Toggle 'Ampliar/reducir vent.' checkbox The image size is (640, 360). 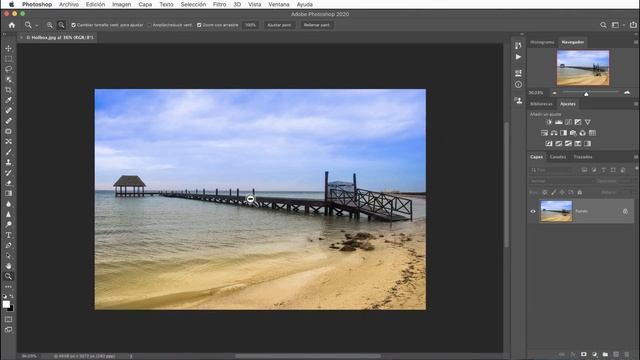149,25
